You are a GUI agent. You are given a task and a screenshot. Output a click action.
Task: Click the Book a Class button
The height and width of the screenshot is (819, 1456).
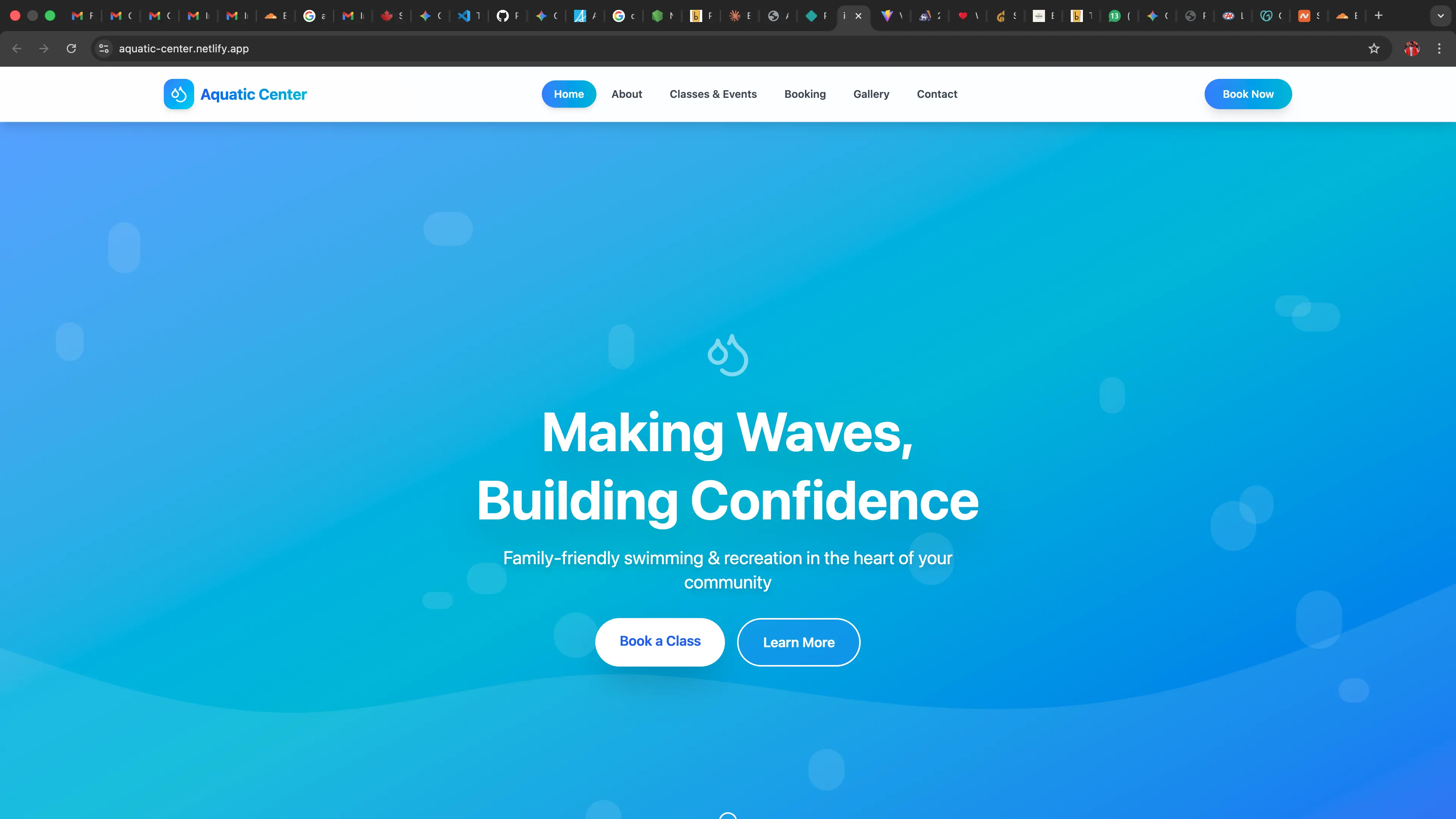660,642
